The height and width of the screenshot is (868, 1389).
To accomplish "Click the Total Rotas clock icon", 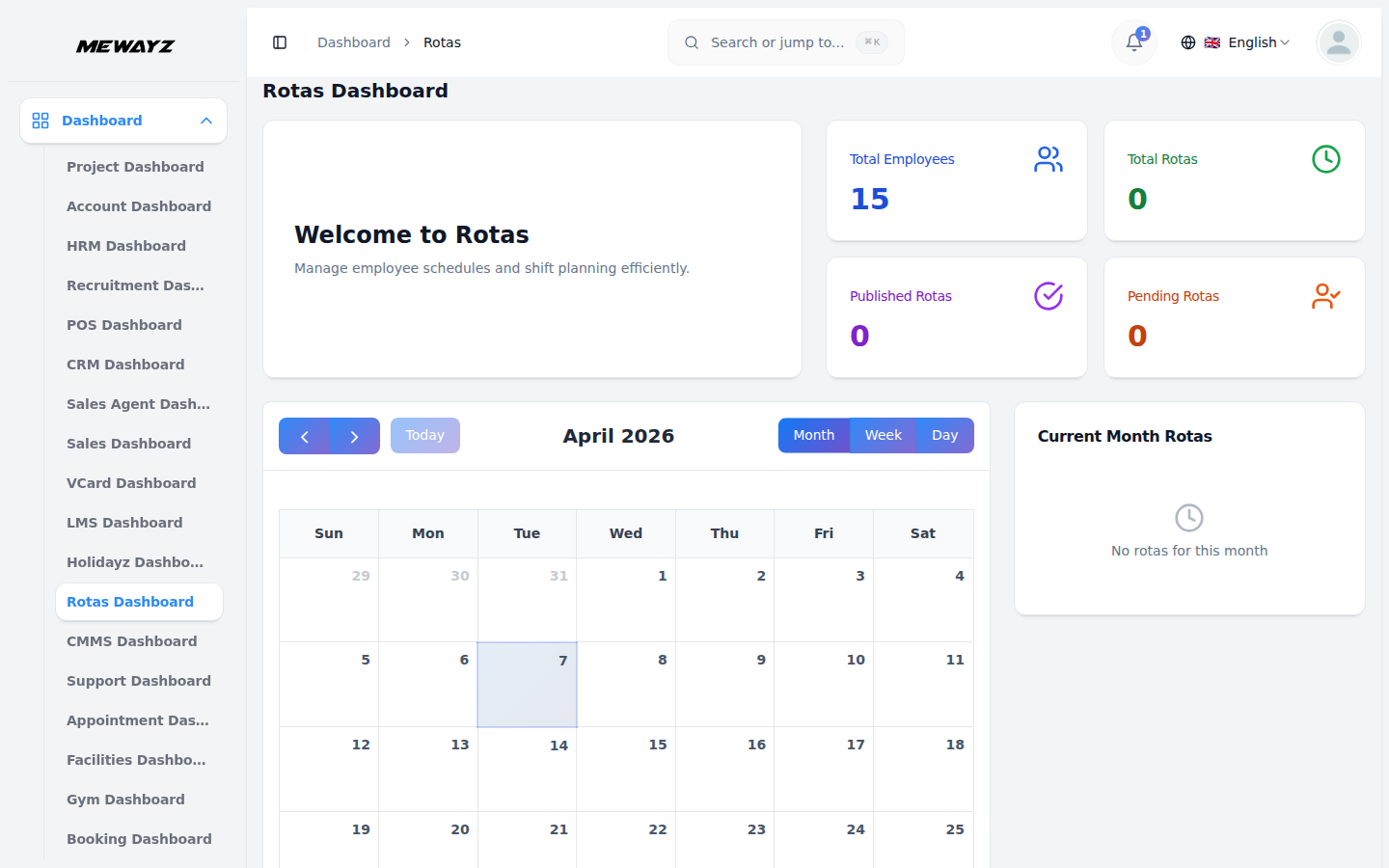I will 1325,159.
